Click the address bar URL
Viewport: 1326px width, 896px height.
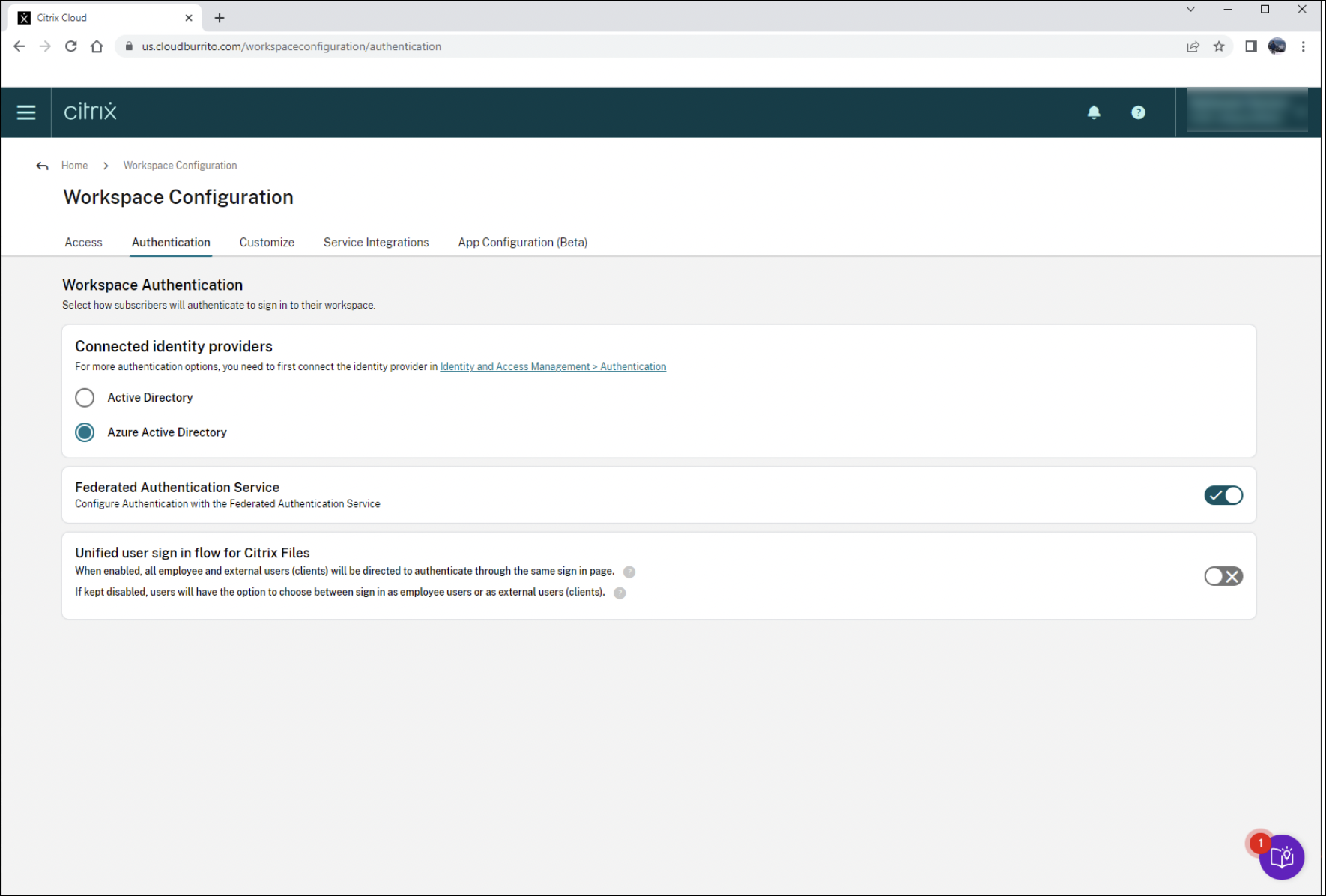[x=291, y=46]
